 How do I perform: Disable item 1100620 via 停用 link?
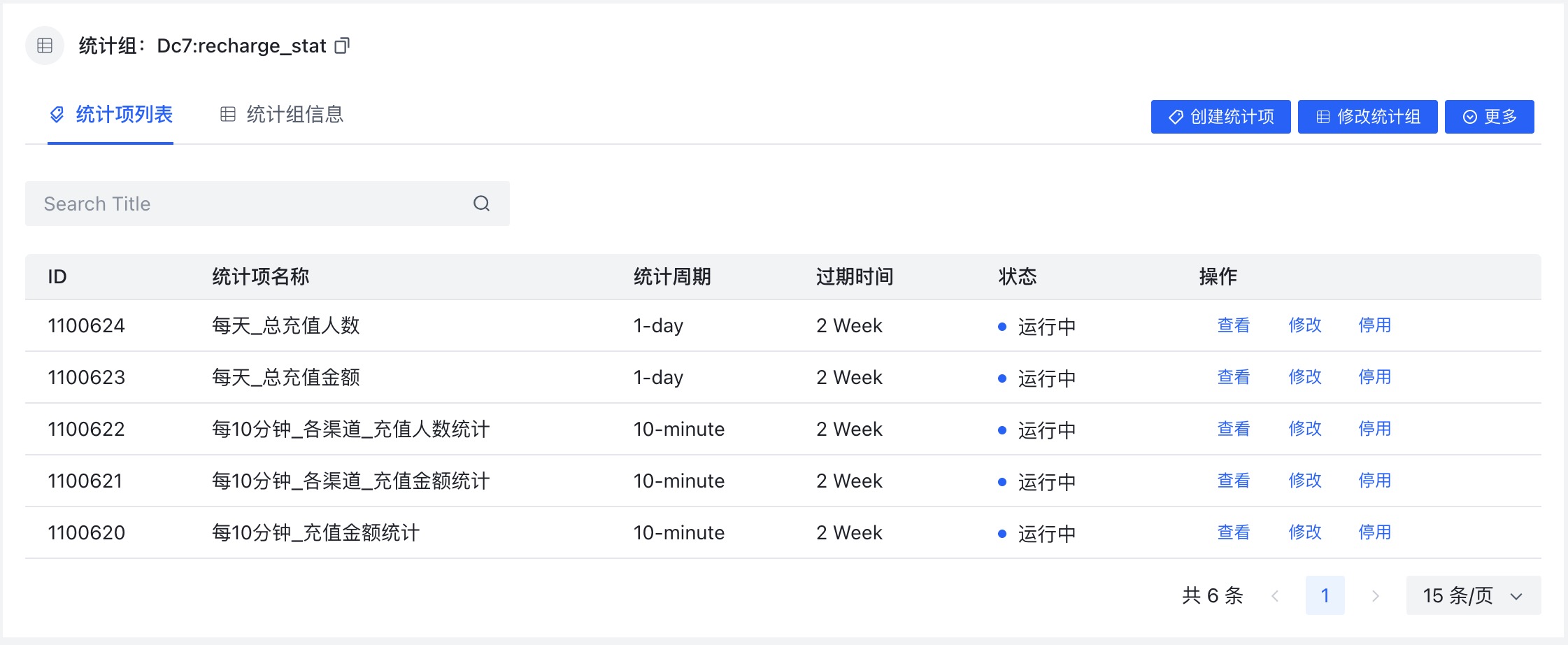(x=1374, y=532)
